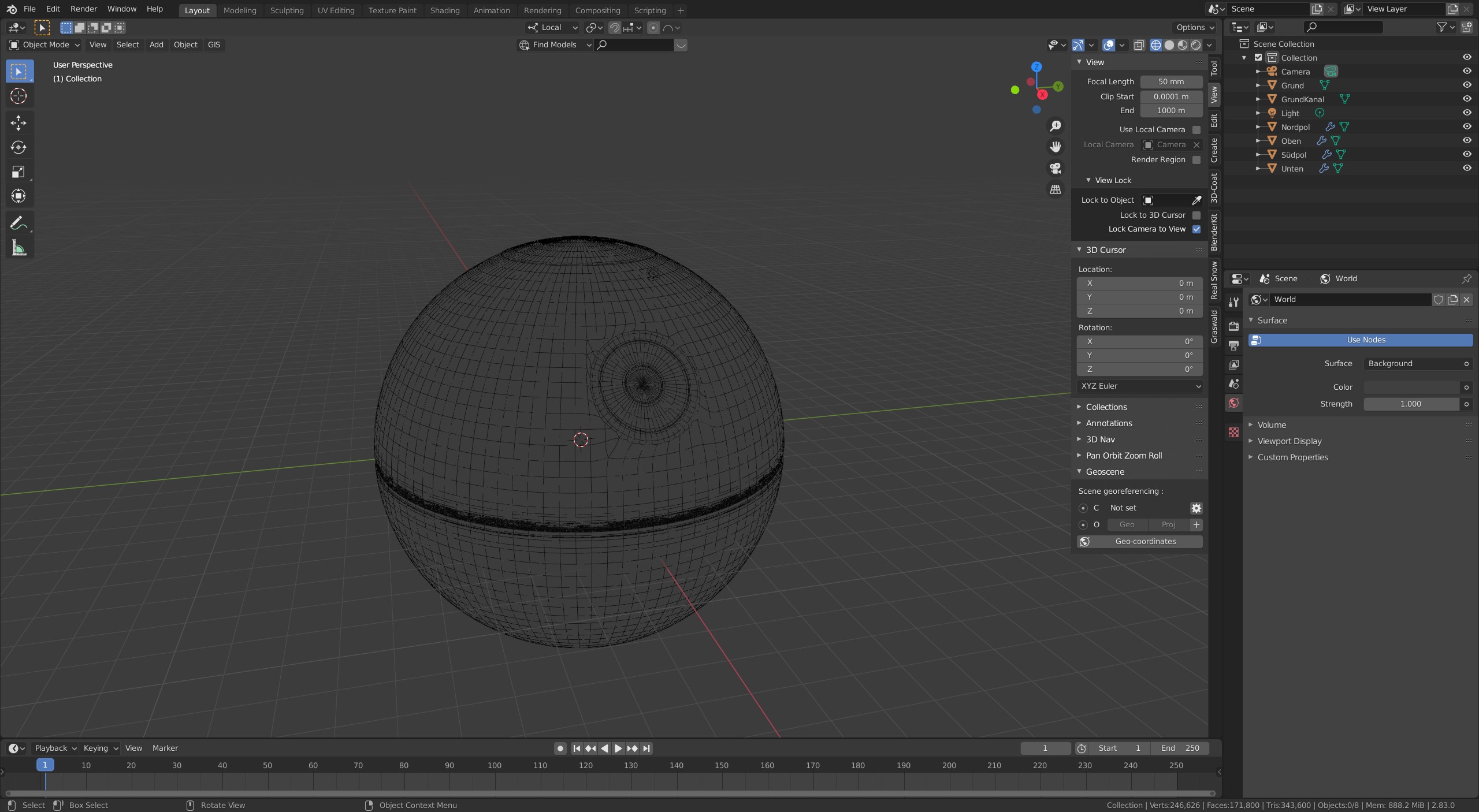1479x812 pixels.
Task: Click the 3D Cursor tool
Action: pyautogui.click(x=18, y=96)
